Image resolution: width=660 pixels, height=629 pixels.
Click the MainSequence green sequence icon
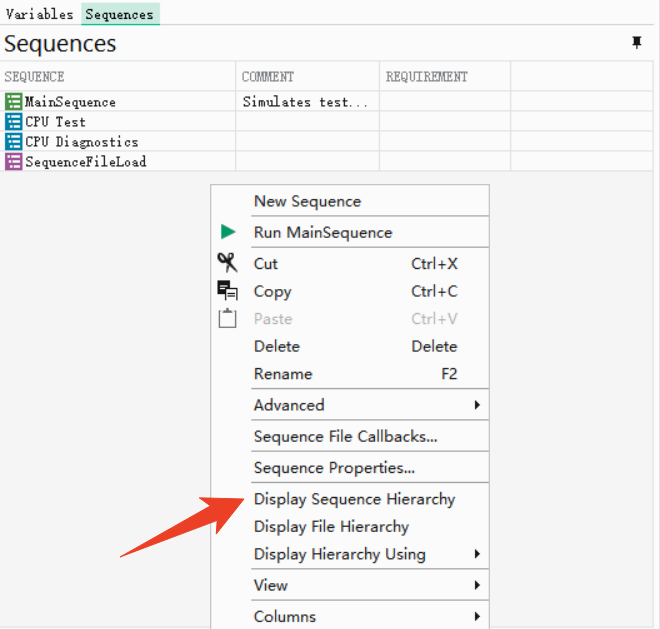(13, 102)
